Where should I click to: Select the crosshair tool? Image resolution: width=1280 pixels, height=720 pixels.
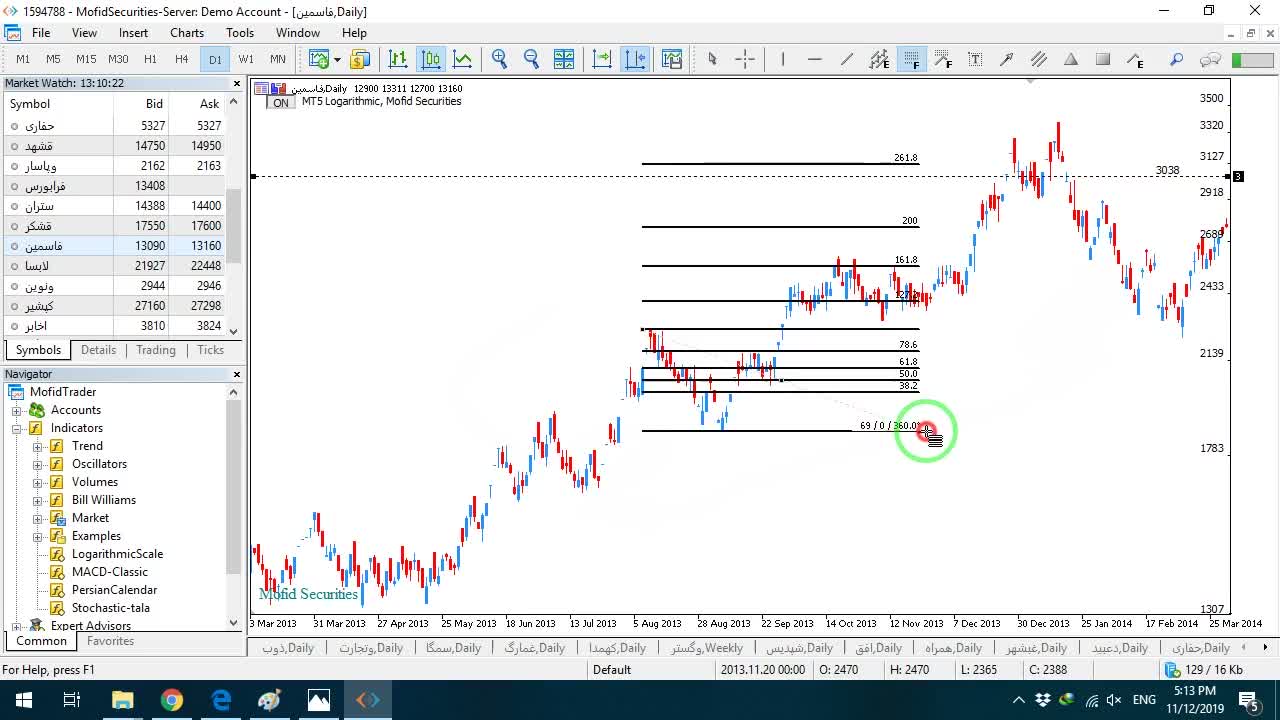745,59
